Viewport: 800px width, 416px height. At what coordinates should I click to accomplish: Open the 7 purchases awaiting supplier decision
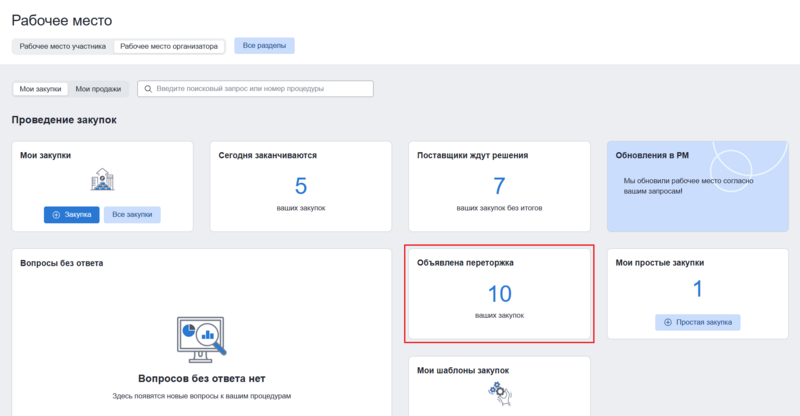tap(499, 186)
